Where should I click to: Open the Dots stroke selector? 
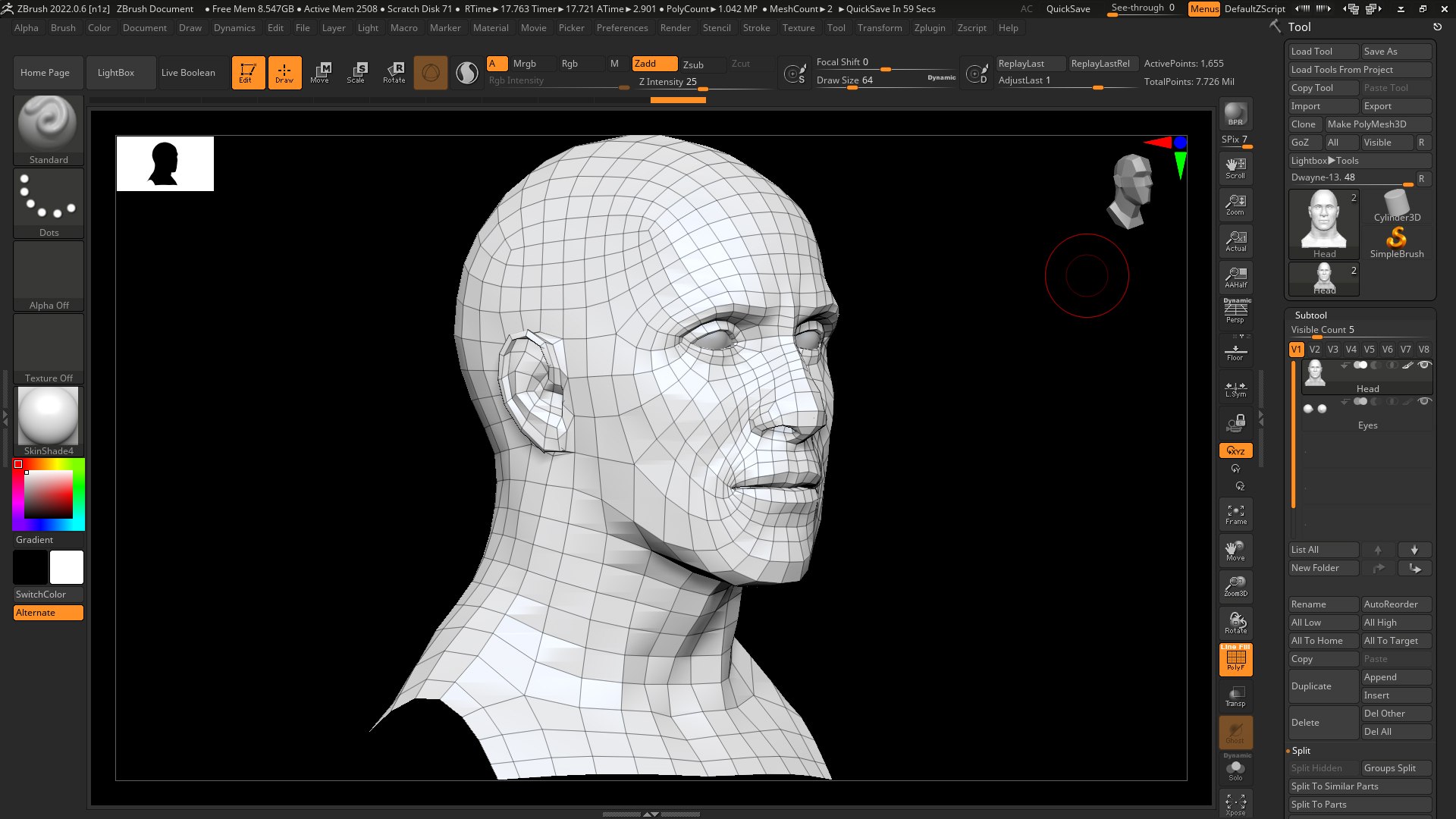tap(49, 202)
